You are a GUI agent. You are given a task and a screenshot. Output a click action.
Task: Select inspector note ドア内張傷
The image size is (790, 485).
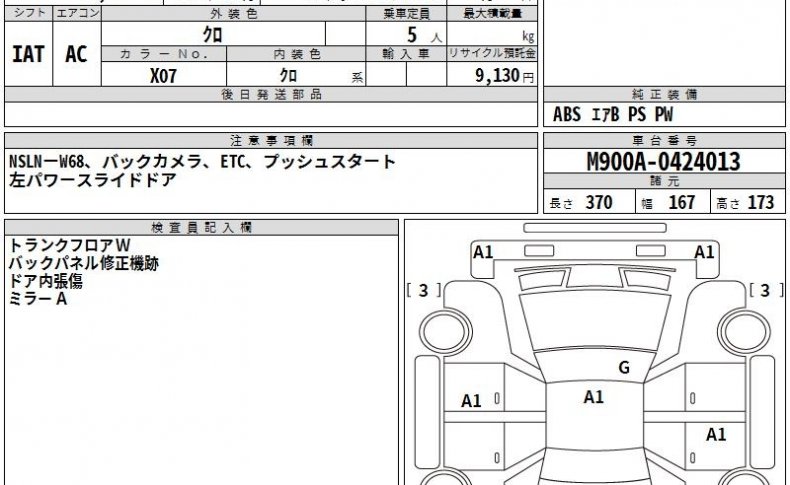tap(46, 281)
